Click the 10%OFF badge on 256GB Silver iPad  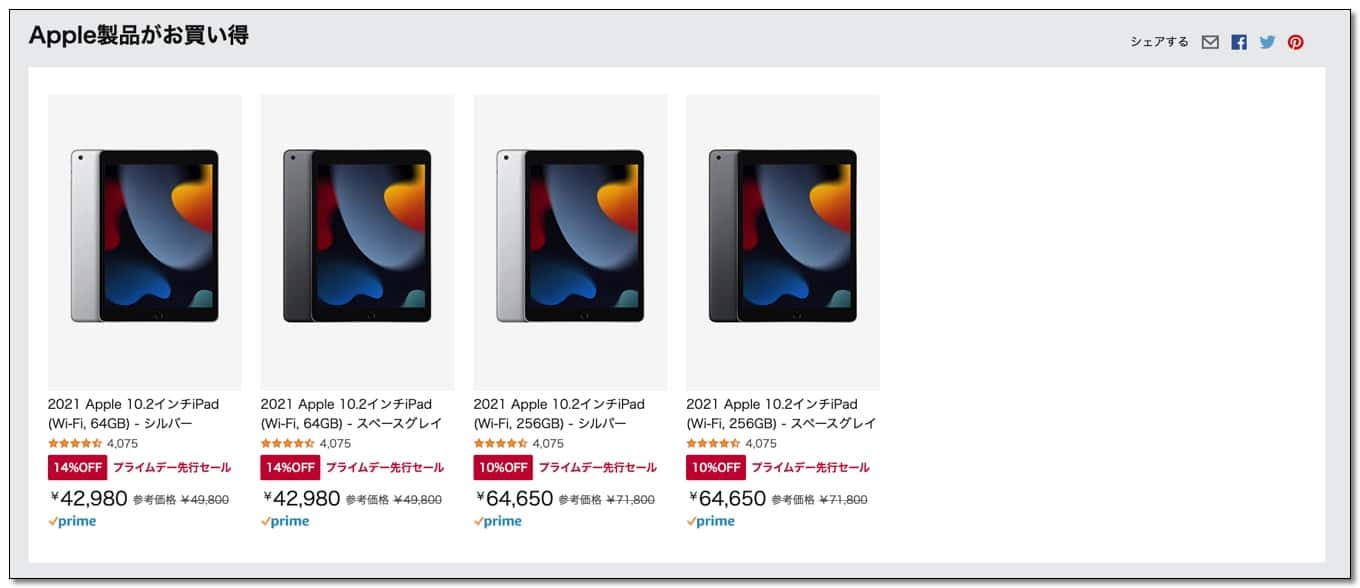click(x=503, y=467)
